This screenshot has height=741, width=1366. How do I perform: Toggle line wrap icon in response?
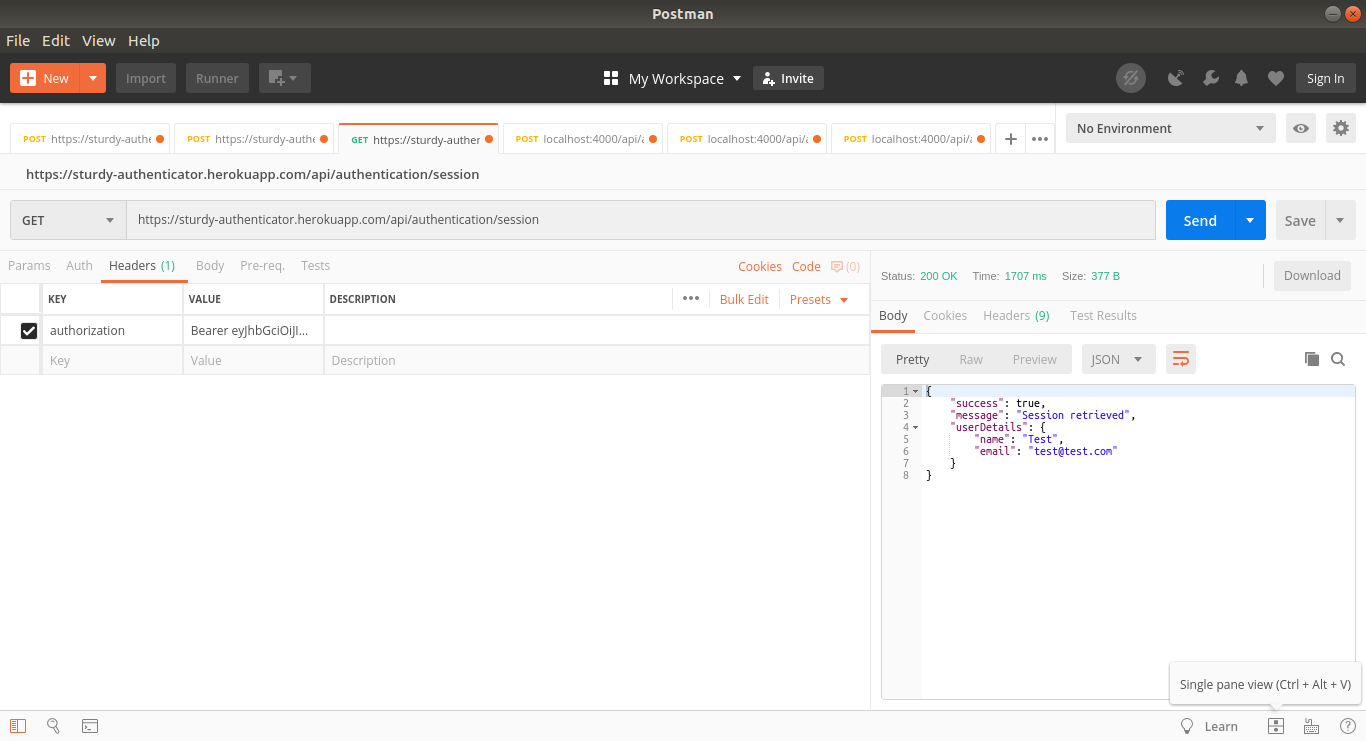[x=1181, y=359]
